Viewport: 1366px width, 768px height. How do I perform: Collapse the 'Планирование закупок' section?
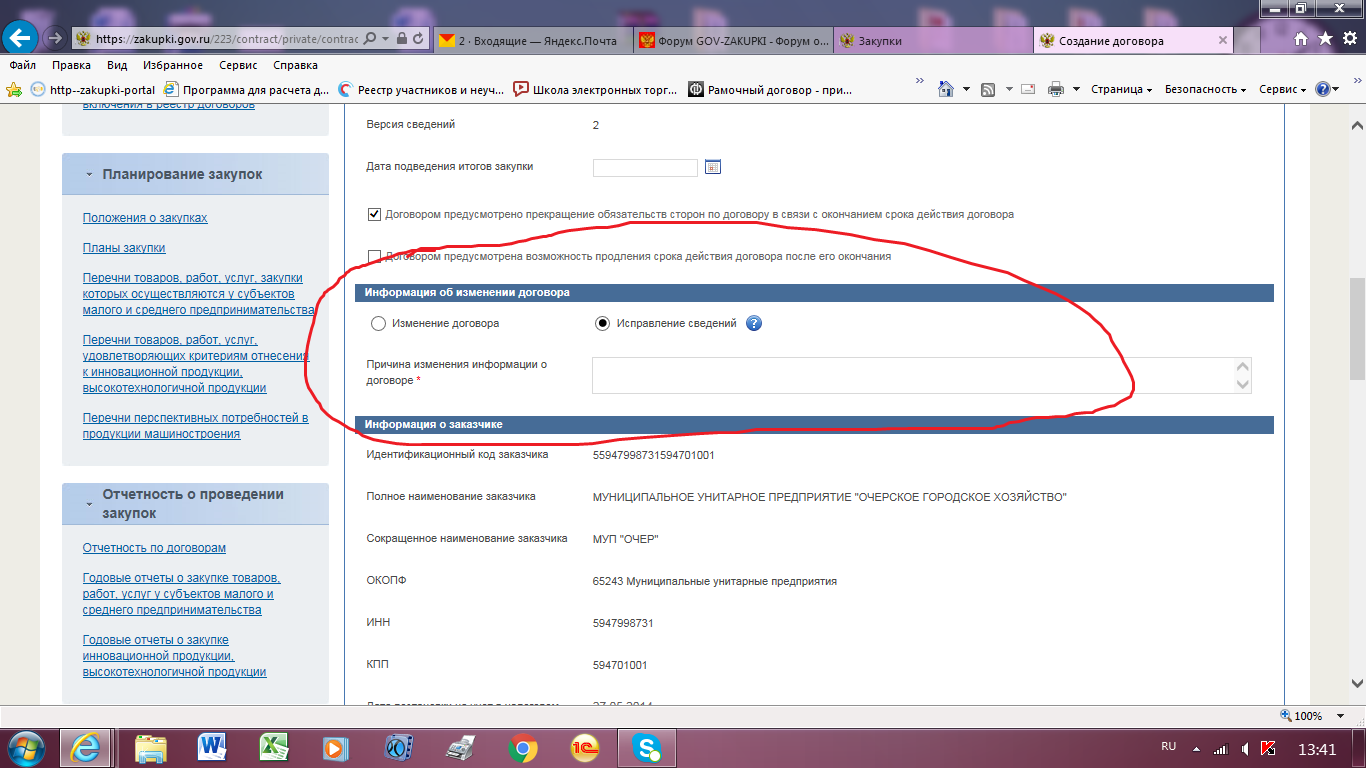tap(90, 174)
